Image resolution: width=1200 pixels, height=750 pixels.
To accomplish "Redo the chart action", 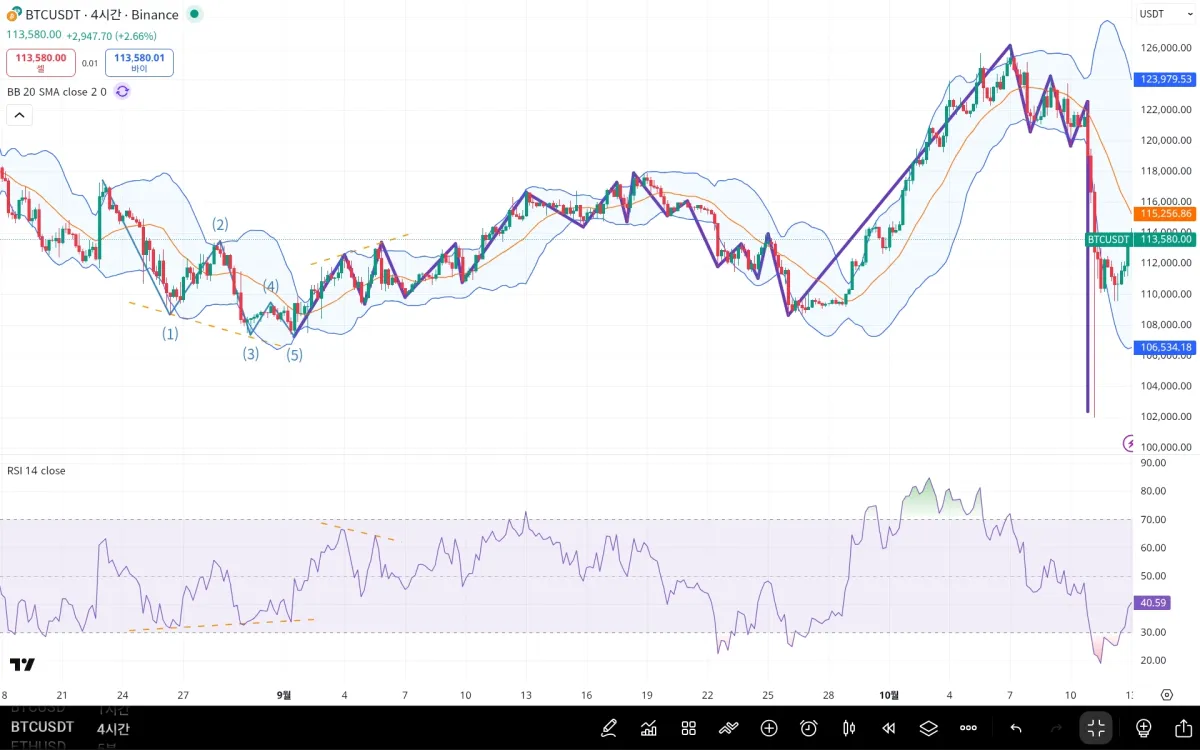I will pos(1056,728).
